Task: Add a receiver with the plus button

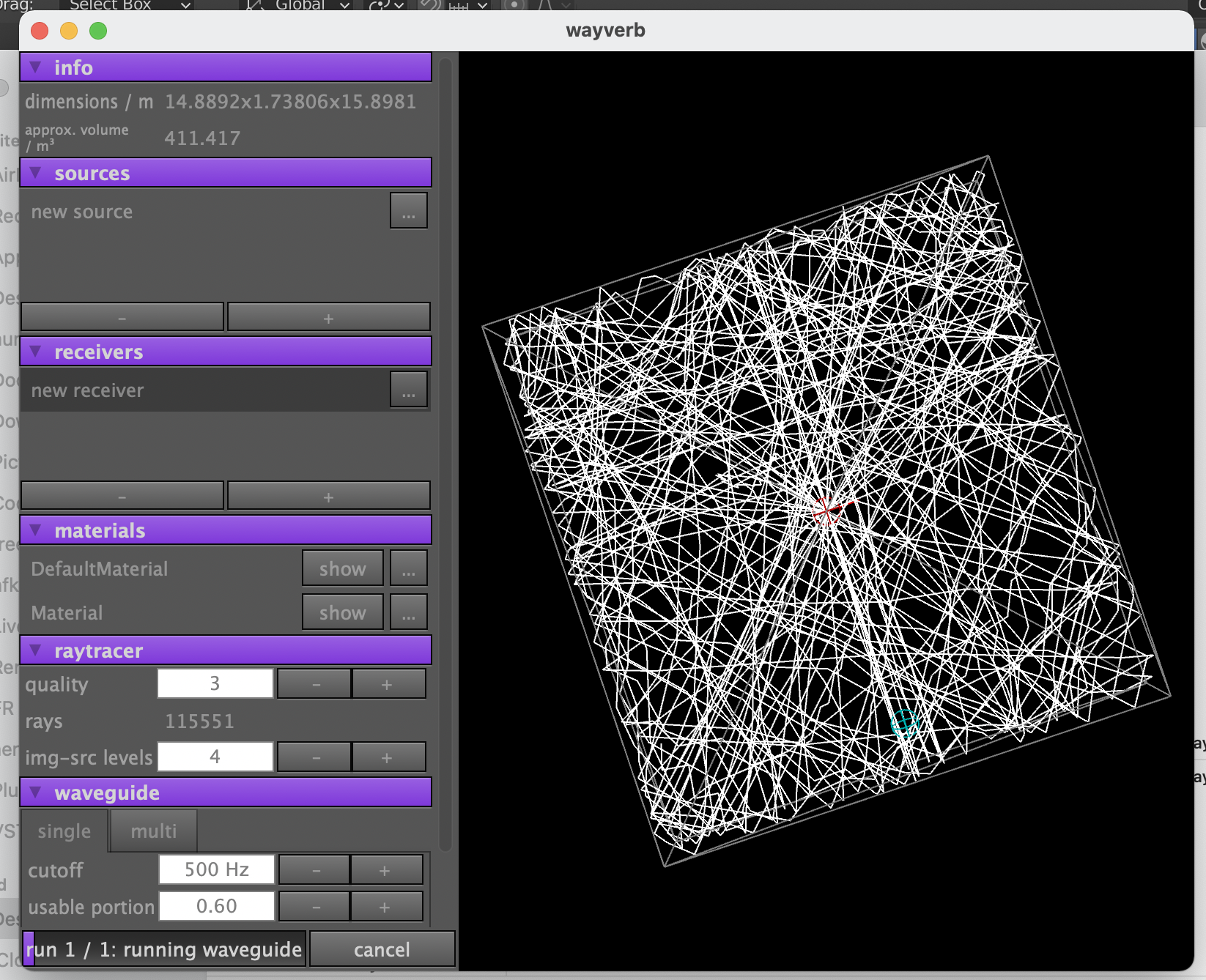Action: tap(328, 497)
